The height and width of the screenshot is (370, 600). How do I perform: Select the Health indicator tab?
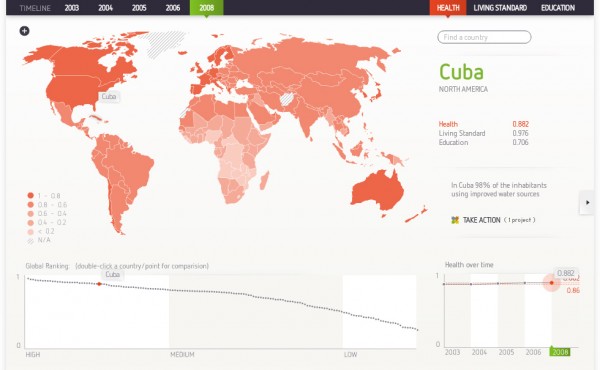click(448, 8)
